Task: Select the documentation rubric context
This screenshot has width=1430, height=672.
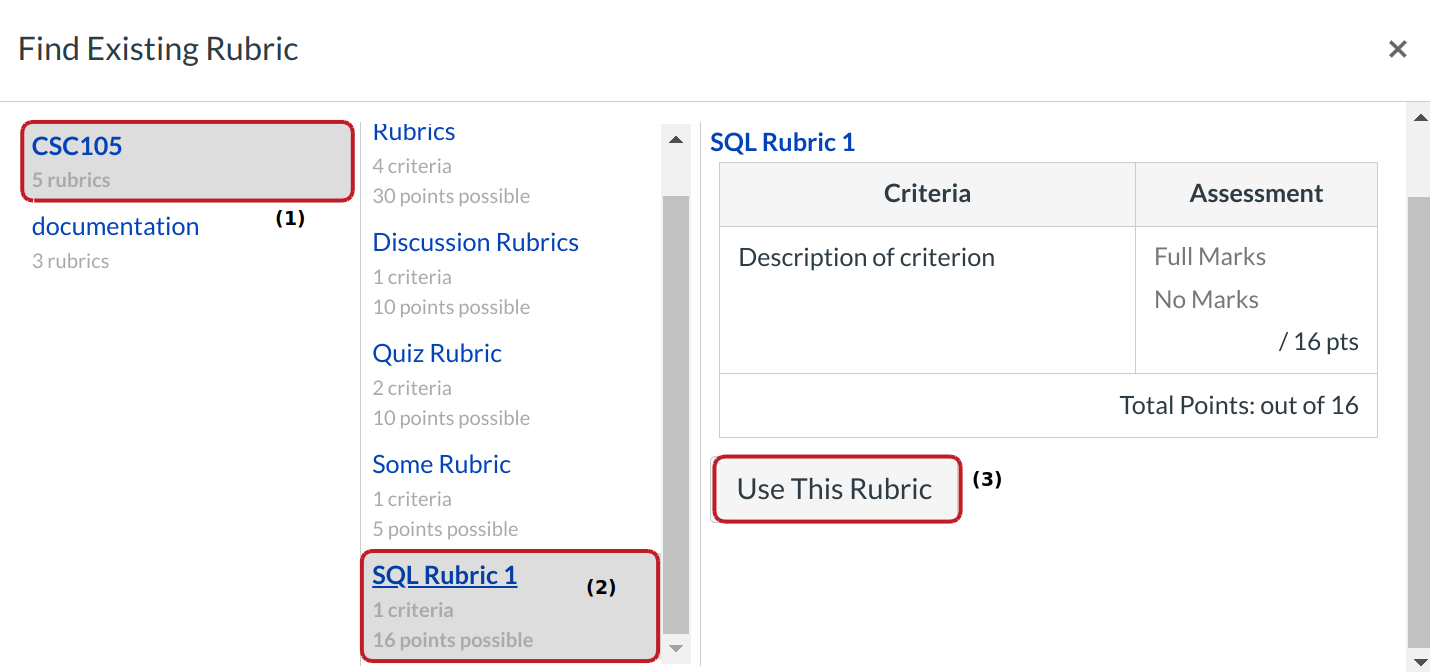Action: [115, 227]
